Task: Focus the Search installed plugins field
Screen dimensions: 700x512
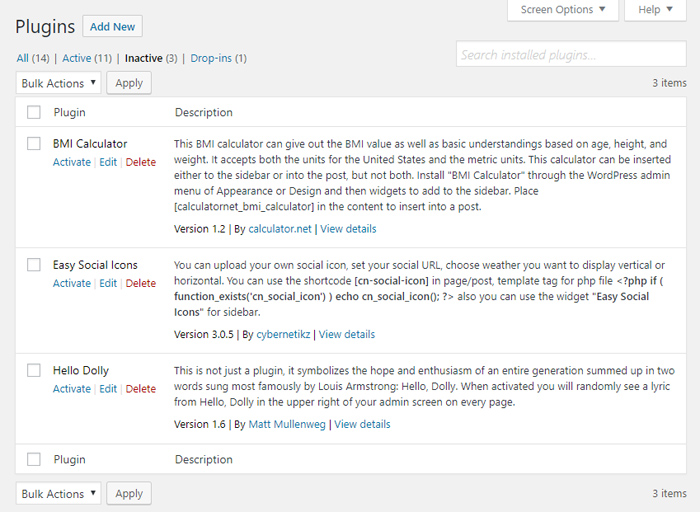Action: point(571,54)
